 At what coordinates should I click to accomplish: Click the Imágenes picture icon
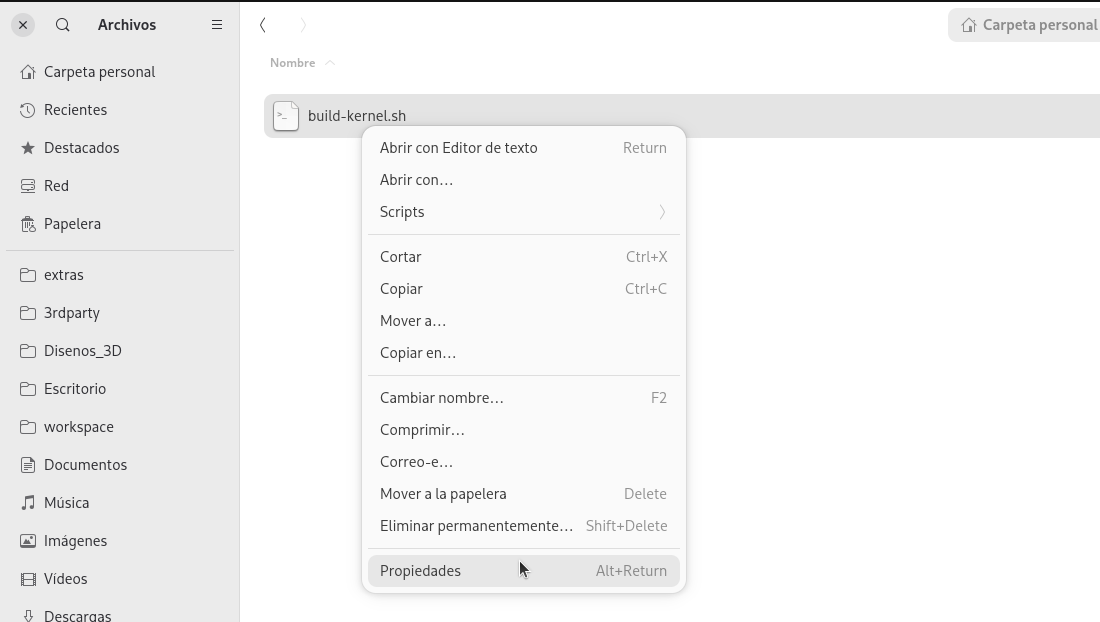pyautogui.click(x=28, y=541)
